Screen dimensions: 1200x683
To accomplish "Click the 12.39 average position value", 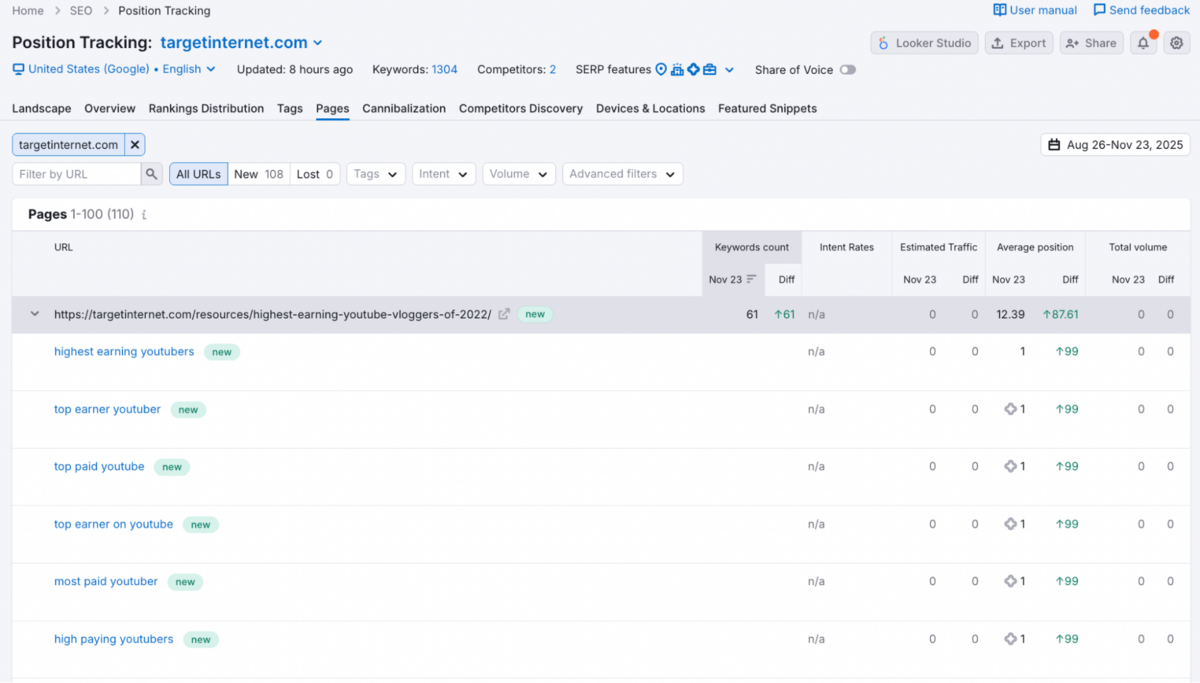I will [x=1011, y=314].
